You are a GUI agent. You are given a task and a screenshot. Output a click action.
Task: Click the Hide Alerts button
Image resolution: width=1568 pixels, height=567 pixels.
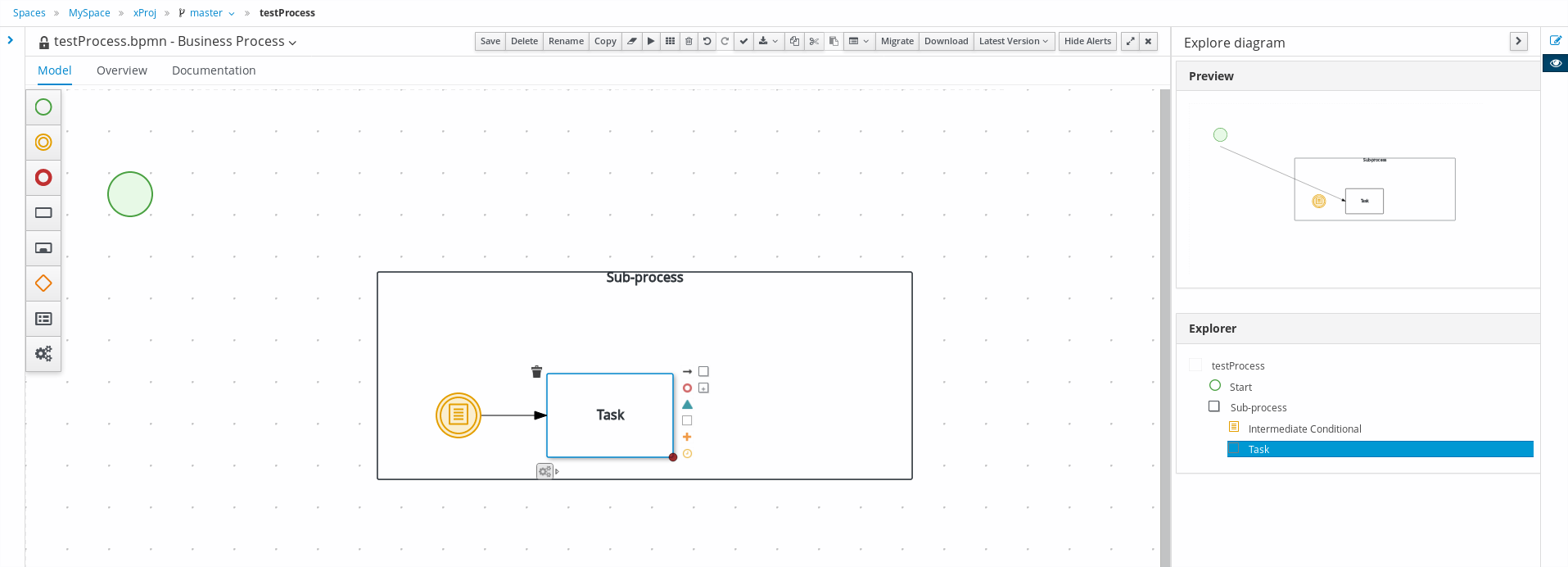(x=1087, y=41)
